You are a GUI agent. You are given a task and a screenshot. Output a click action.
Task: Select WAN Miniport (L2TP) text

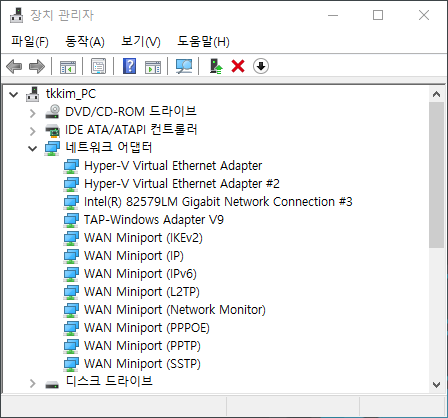point(142,292)
